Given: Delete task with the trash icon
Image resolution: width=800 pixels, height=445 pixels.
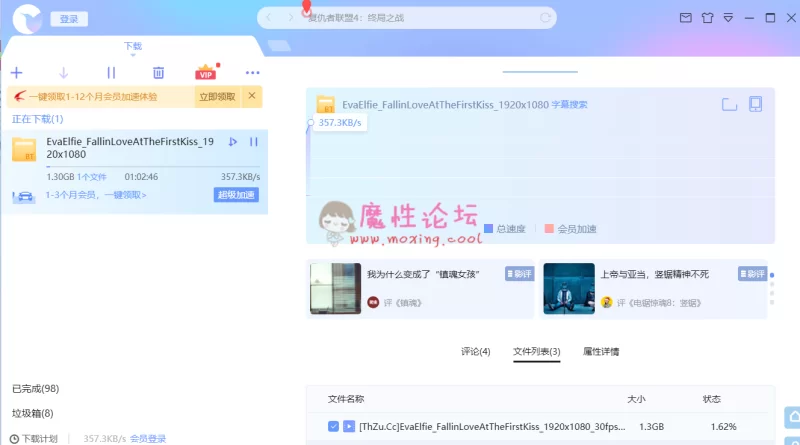Looking at the screenshot, I should coord(159,73).
